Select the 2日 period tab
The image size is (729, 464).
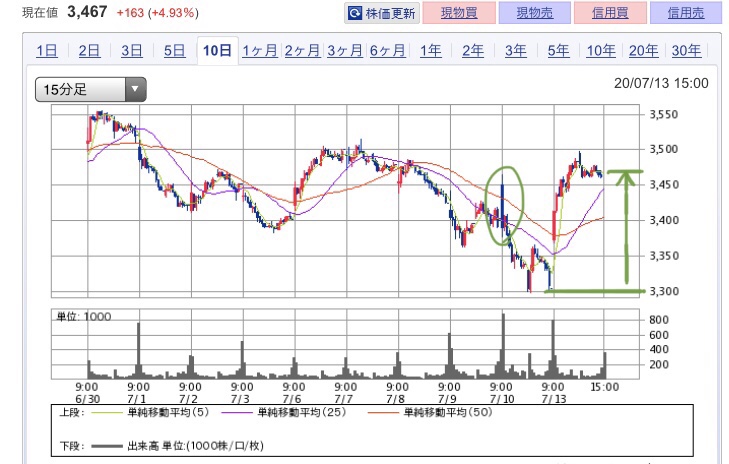(x=89, y=51)
